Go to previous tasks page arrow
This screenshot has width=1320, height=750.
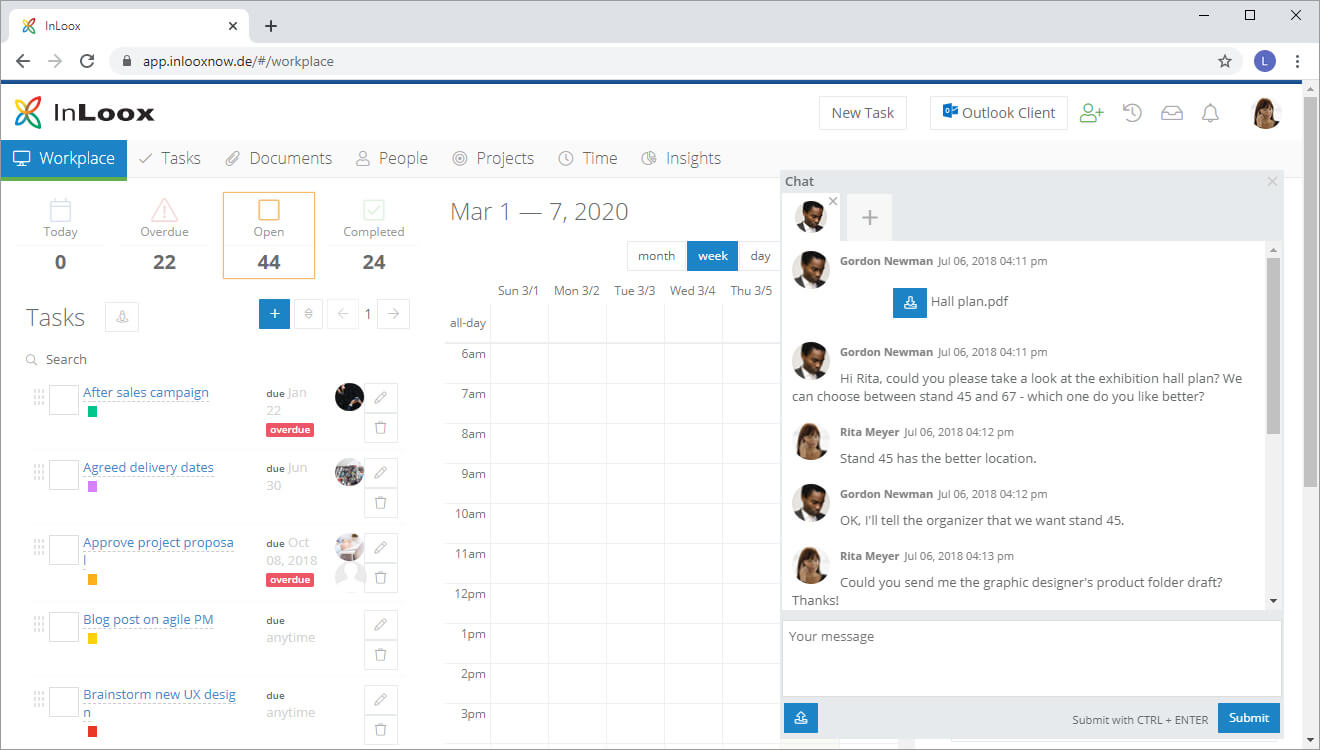[343, 313]
